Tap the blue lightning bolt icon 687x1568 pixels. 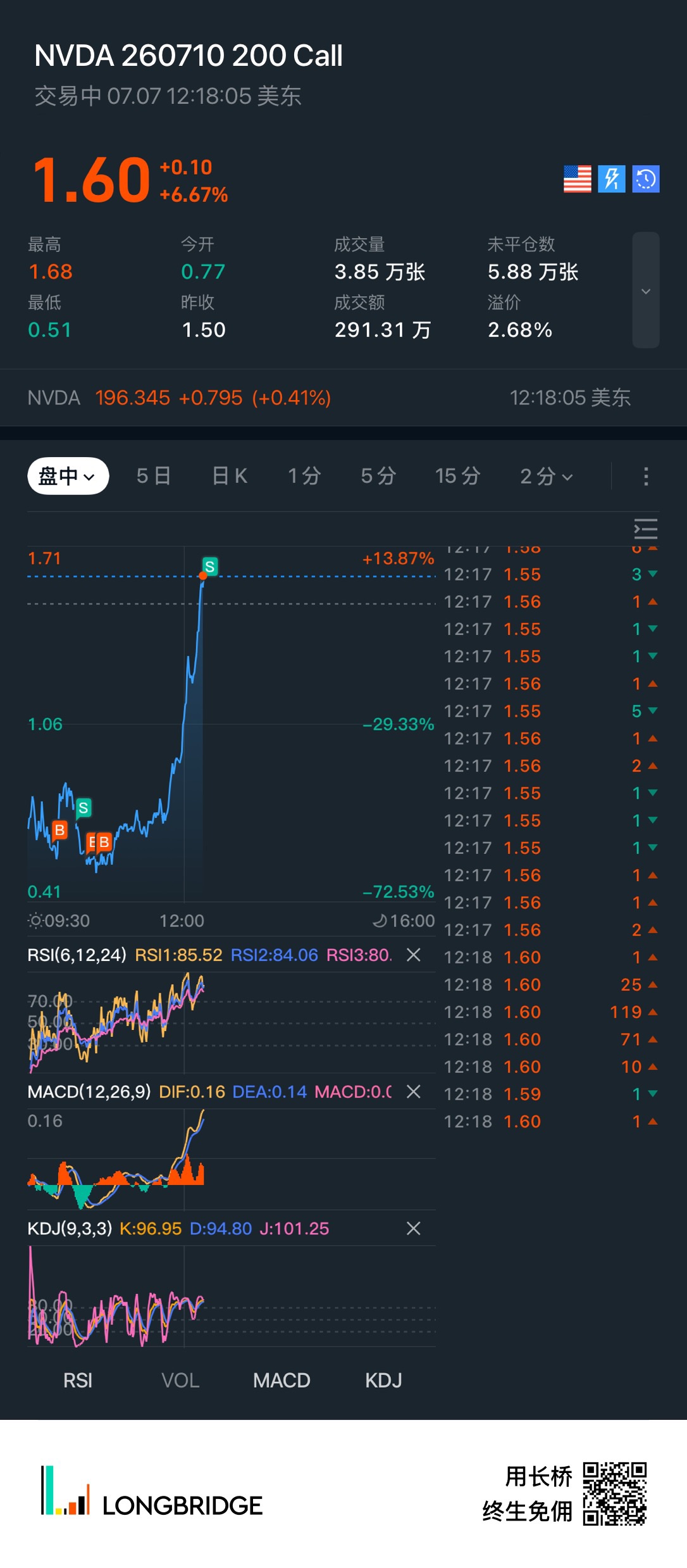[612, 179]
